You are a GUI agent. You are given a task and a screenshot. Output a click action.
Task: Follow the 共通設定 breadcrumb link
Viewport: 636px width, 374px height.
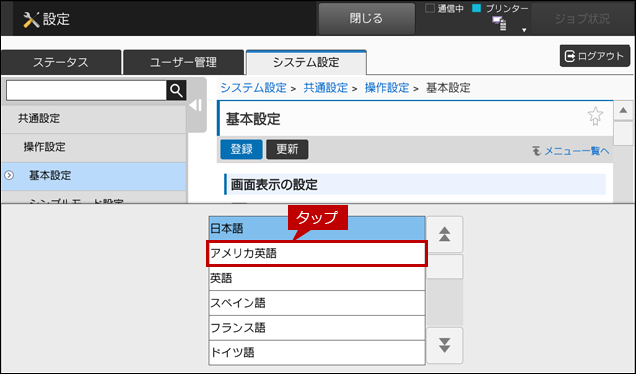326,88
